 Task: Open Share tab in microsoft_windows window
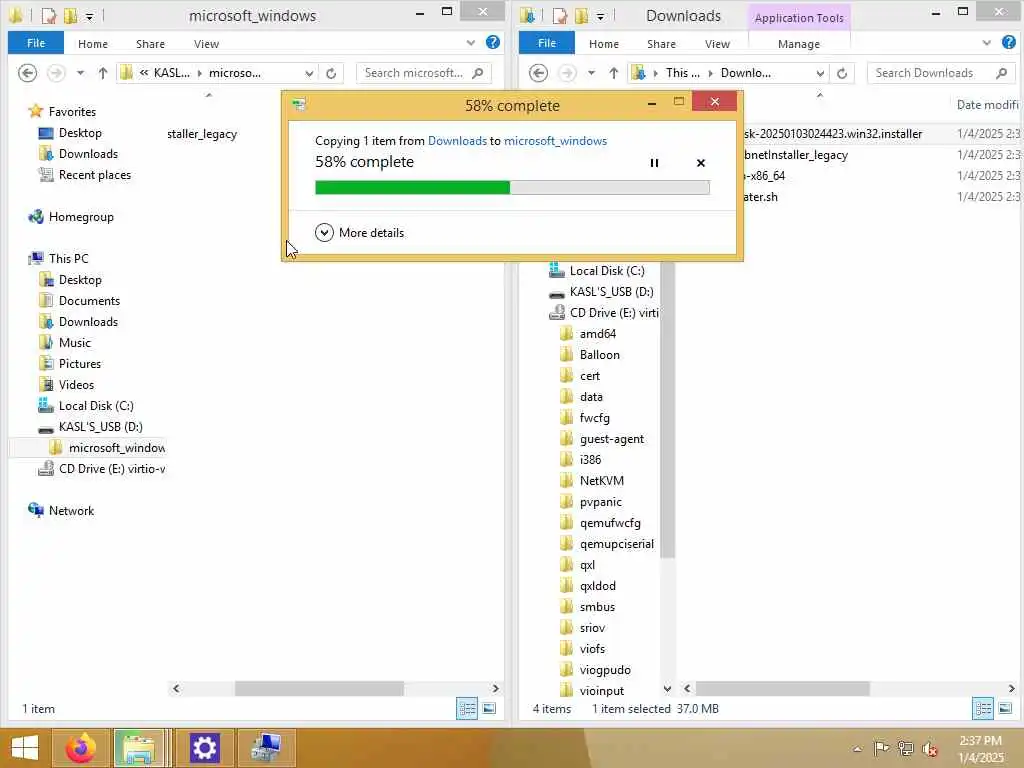(150, 44)
